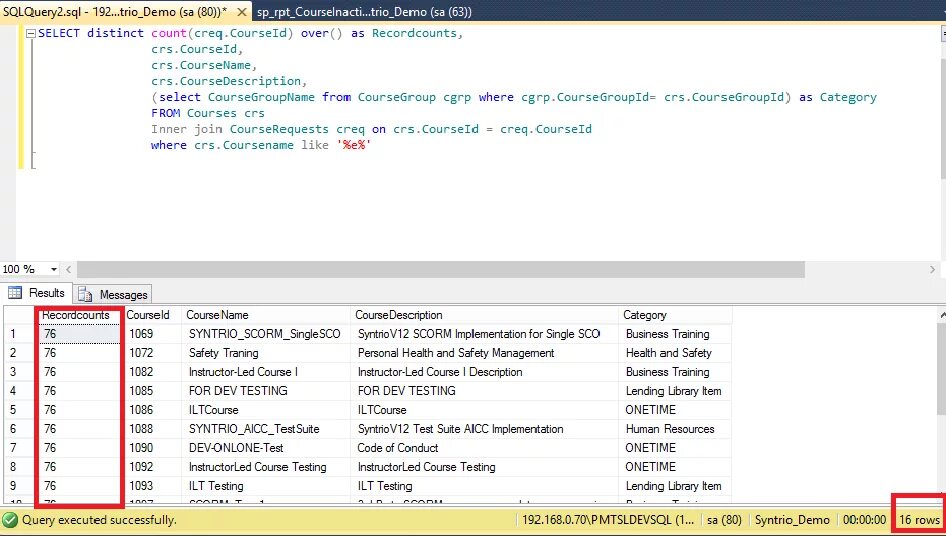Click the Query executed successfully status icon
The height and width of the screenshot is (536, 946).
[x=10, y=520]
